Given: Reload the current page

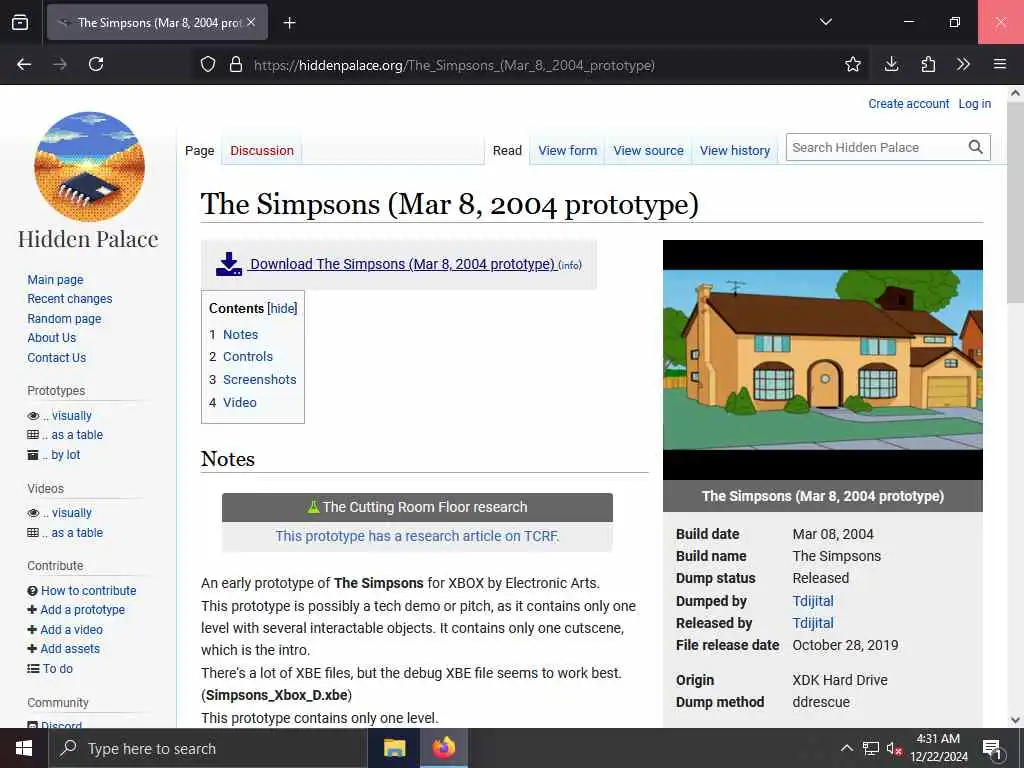Looking at the screenshot, I should point(96,64).
